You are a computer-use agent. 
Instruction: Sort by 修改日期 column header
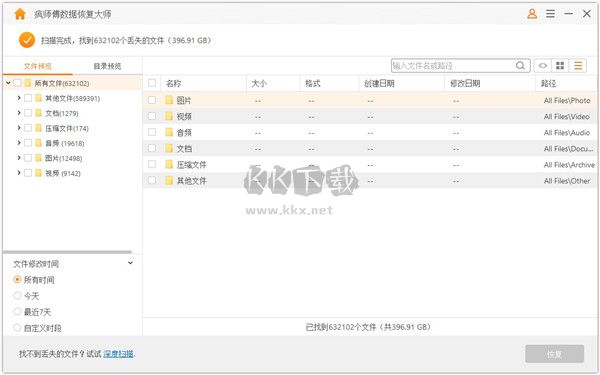click(465, 83)
